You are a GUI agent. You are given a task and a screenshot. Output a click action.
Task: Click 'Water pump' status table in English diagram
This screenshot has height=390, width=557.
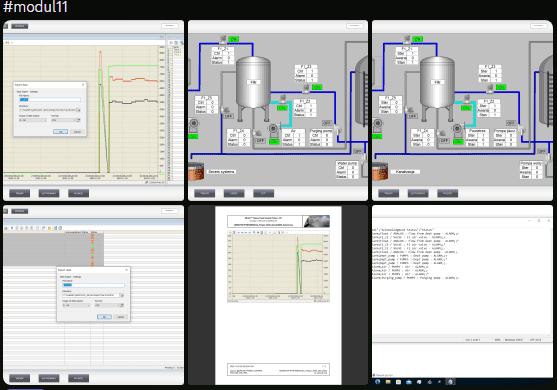click(347, 170)
